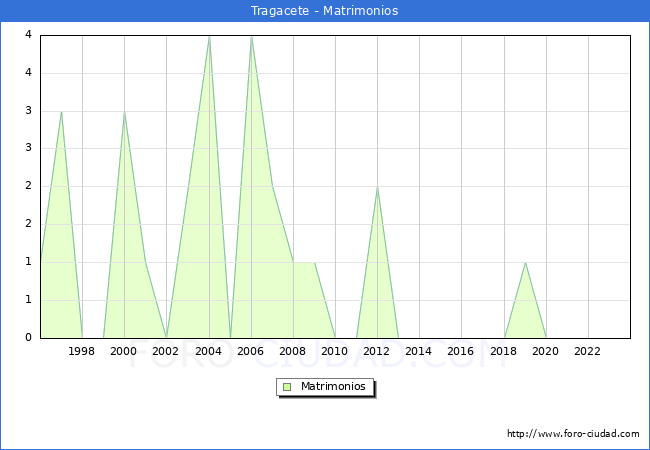
Task: Click the 2004 x-axis label
Action: click(209, 351)
